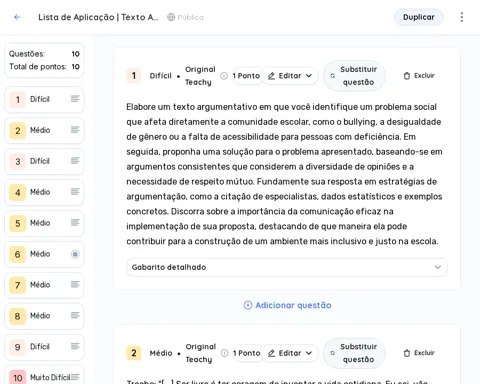Select question 1 Difícil in sidebar
This screenshot has width=480, height=384.
pos(44,99)
